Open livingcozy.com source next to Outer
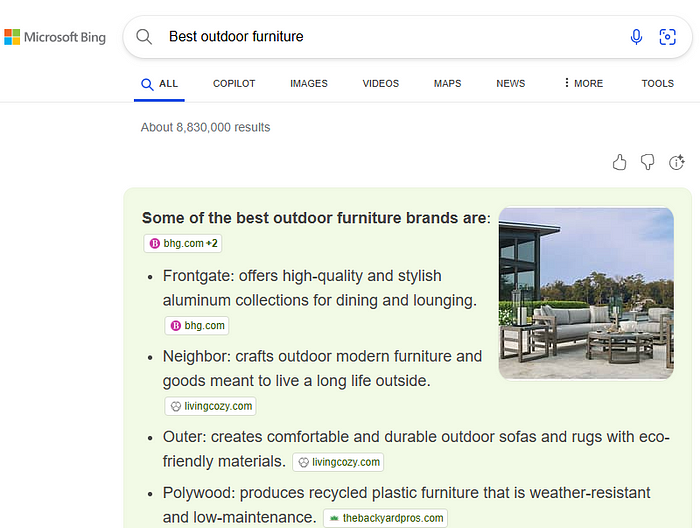The width and height of the screenshot is (700, 528). 338,462
